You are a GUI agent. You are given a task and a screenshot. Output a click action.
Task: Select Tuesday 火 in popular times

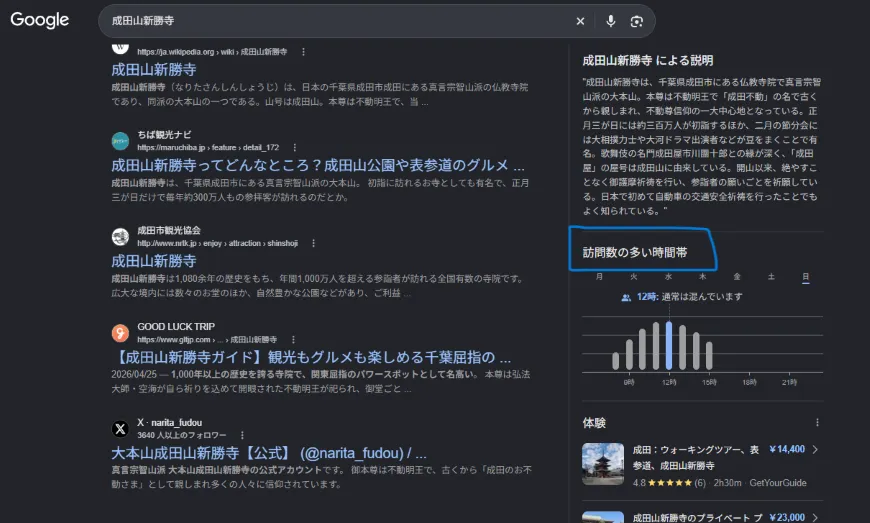pos(634,276)
